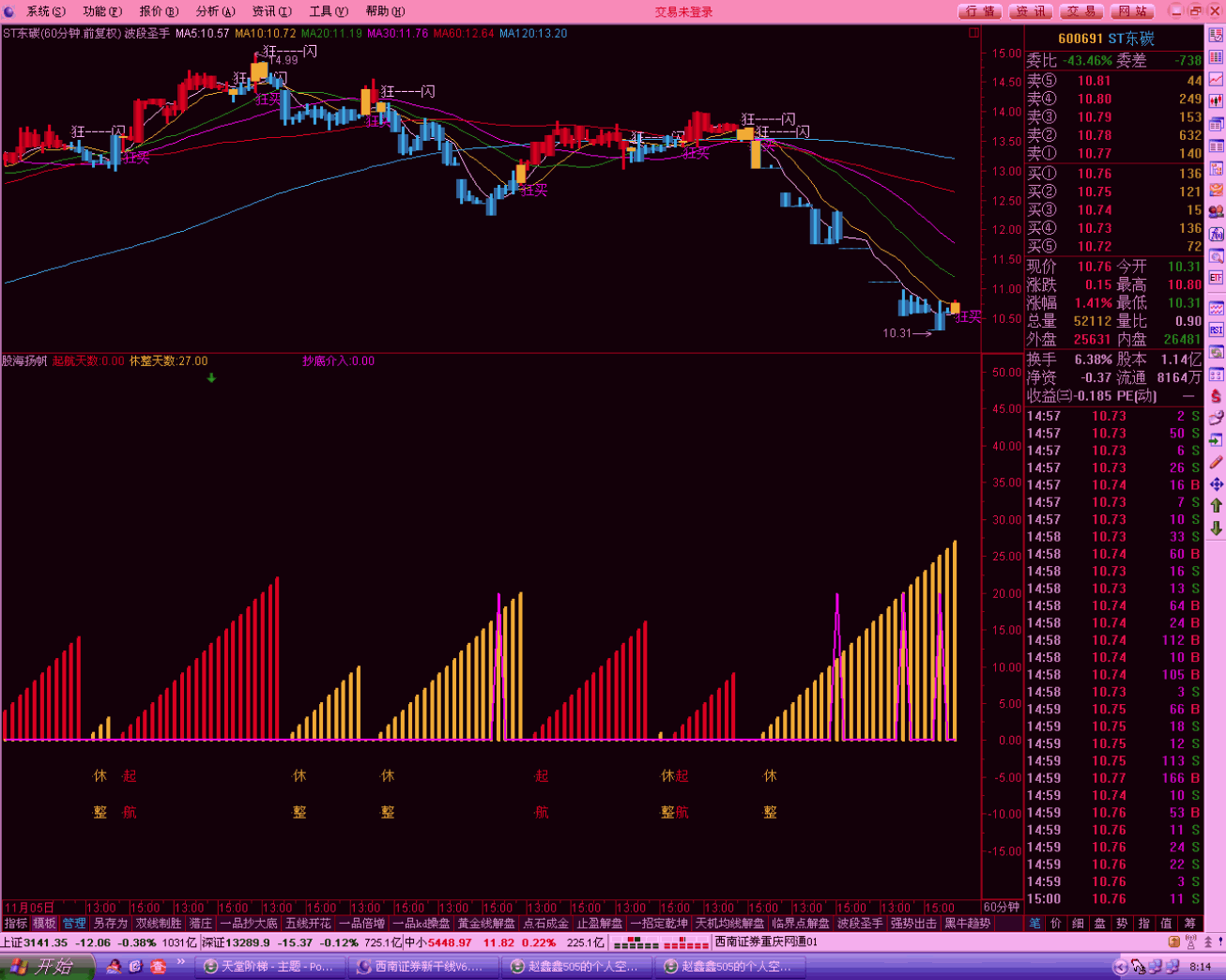
Task: Select the 细 tab under tick list
Action: (x=1078, y=924)
